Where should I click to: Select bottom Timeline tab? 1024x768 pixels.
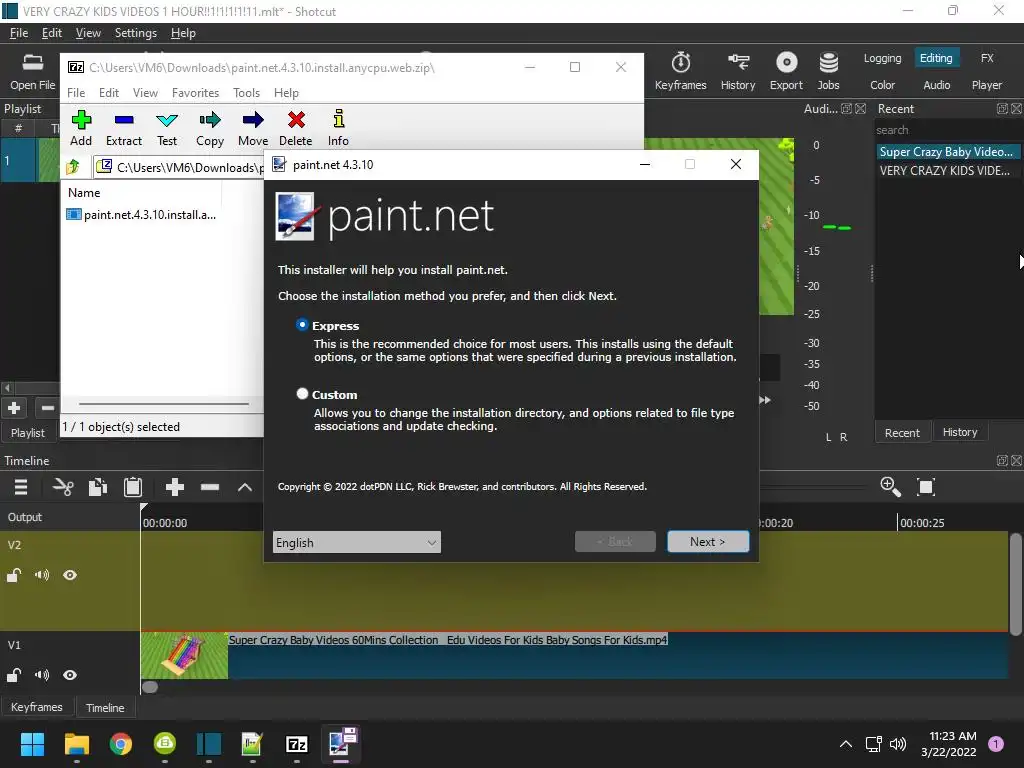coord(105,708)
